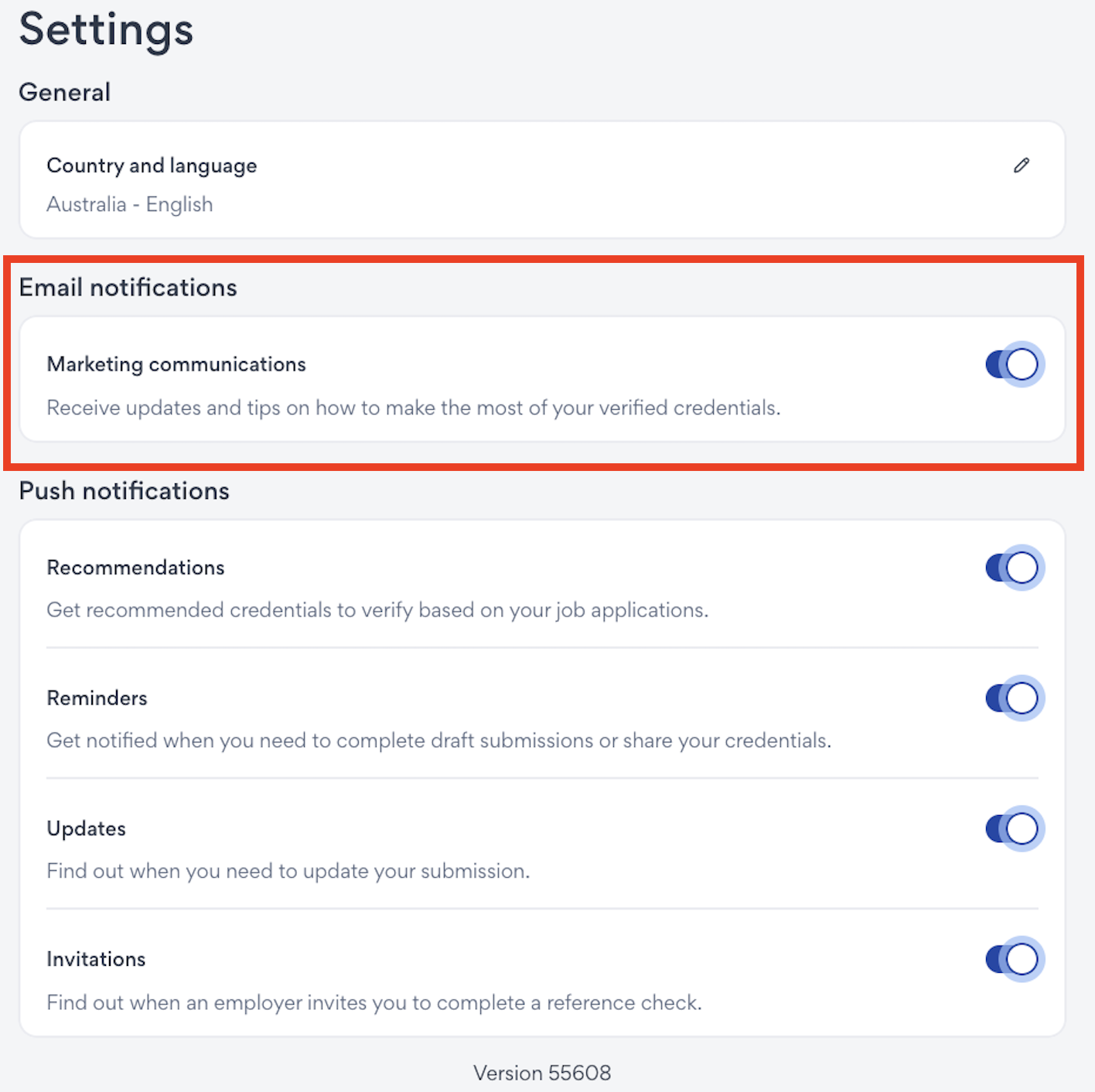Click the Marketing communications label
Image resolution: width=1095 pixels, height=1092 pixels.
176,364
